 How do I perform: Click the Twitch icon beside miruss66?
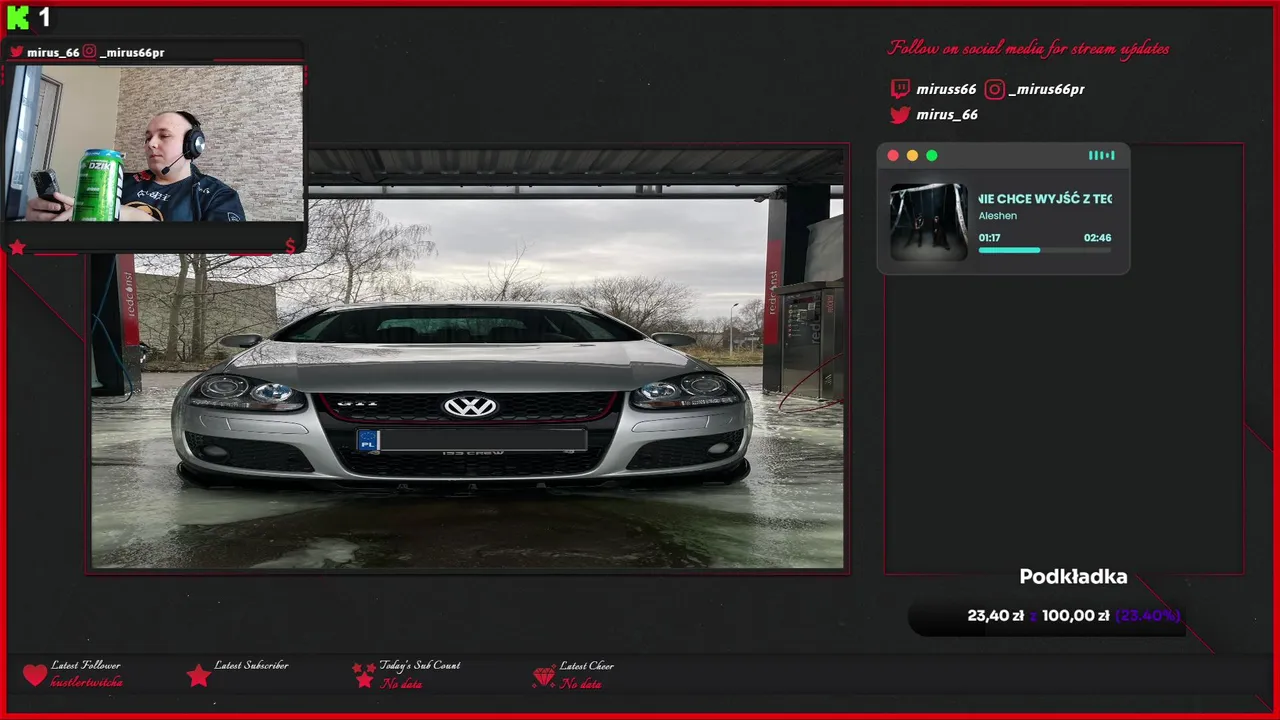900,89
